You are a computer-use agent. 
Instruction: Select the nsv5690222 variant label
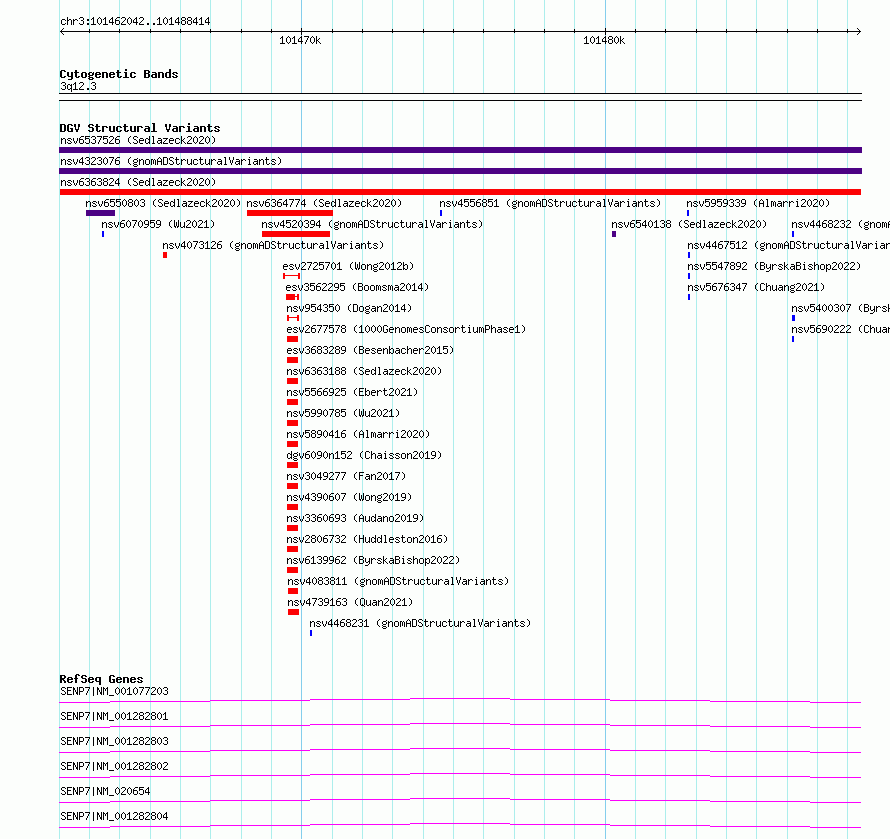click(841, 329)
